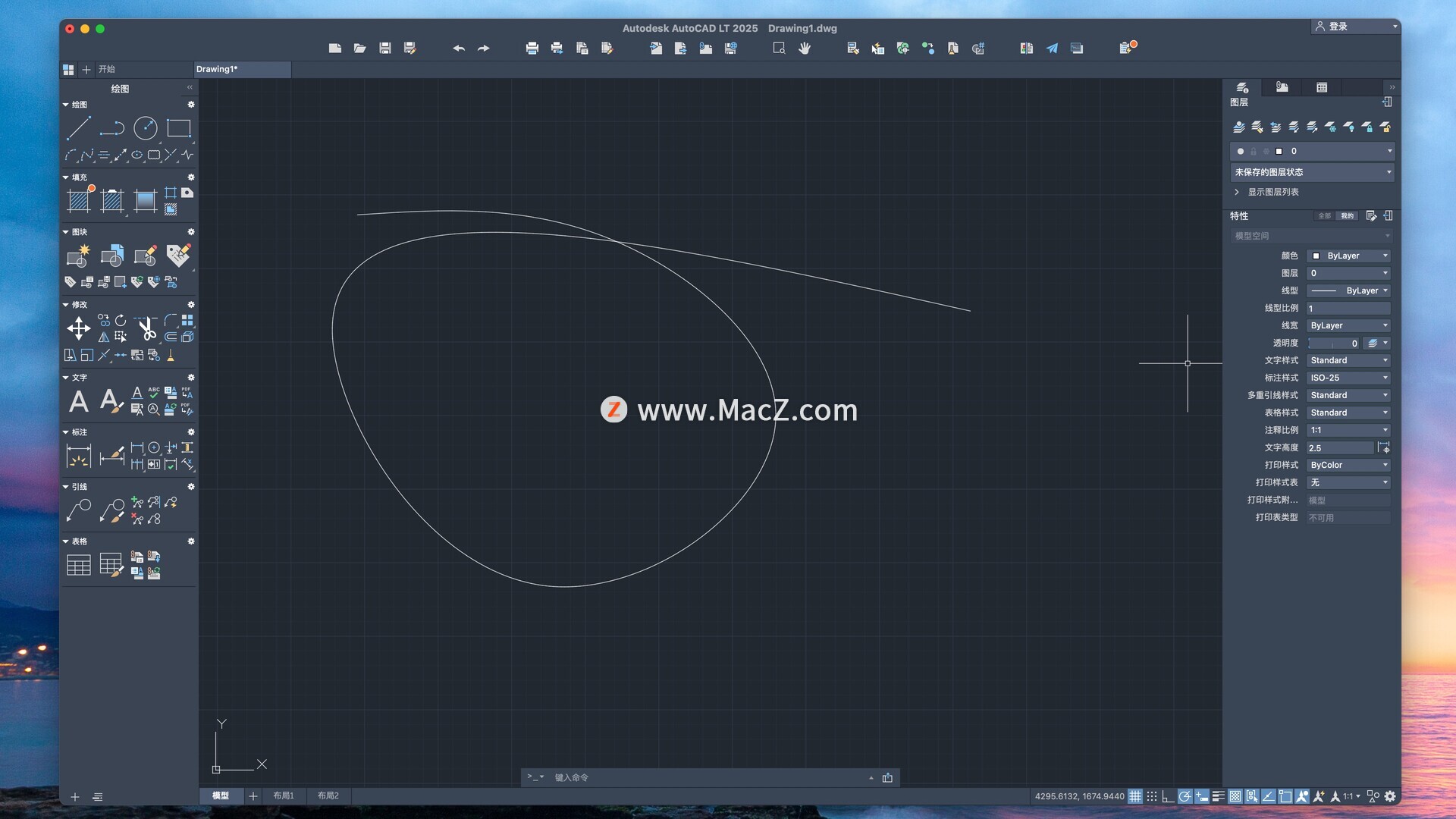Click the paper-plane share icon
Screen dimensions: 1456x819
click(x=1052, y=48)
